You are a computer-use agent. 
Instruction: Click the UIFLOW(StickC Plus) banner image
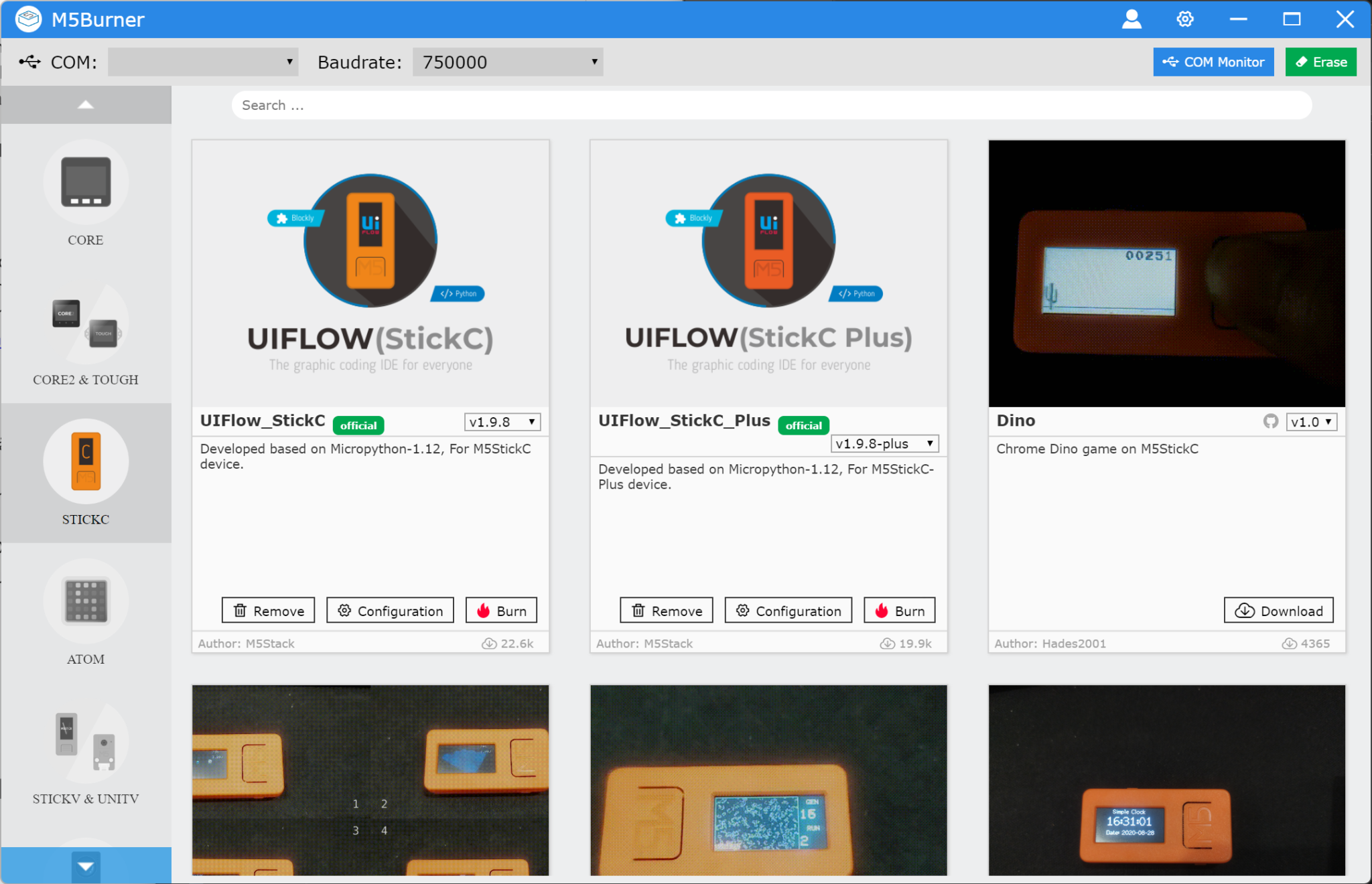coord(768,273)
